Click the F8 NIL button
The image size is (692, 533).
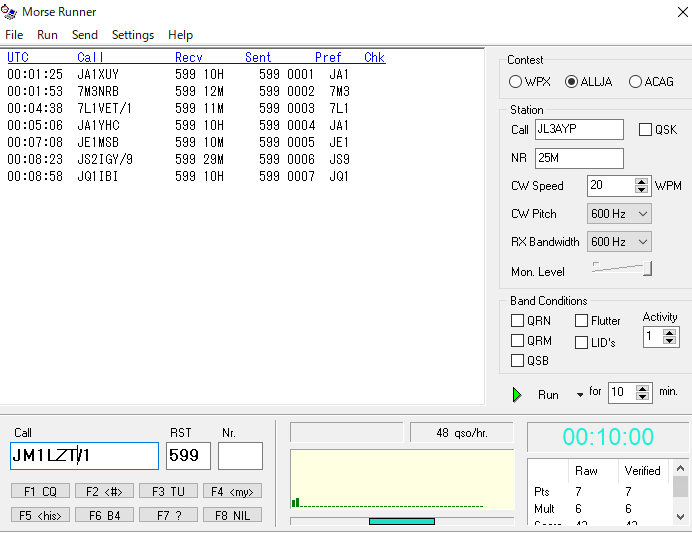click(232, 515)
